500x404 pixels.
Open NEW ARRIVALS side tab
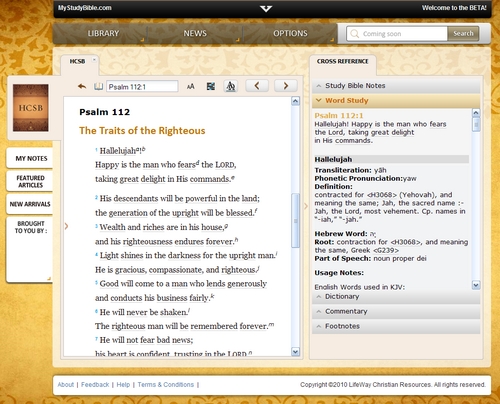pos(30,204)
